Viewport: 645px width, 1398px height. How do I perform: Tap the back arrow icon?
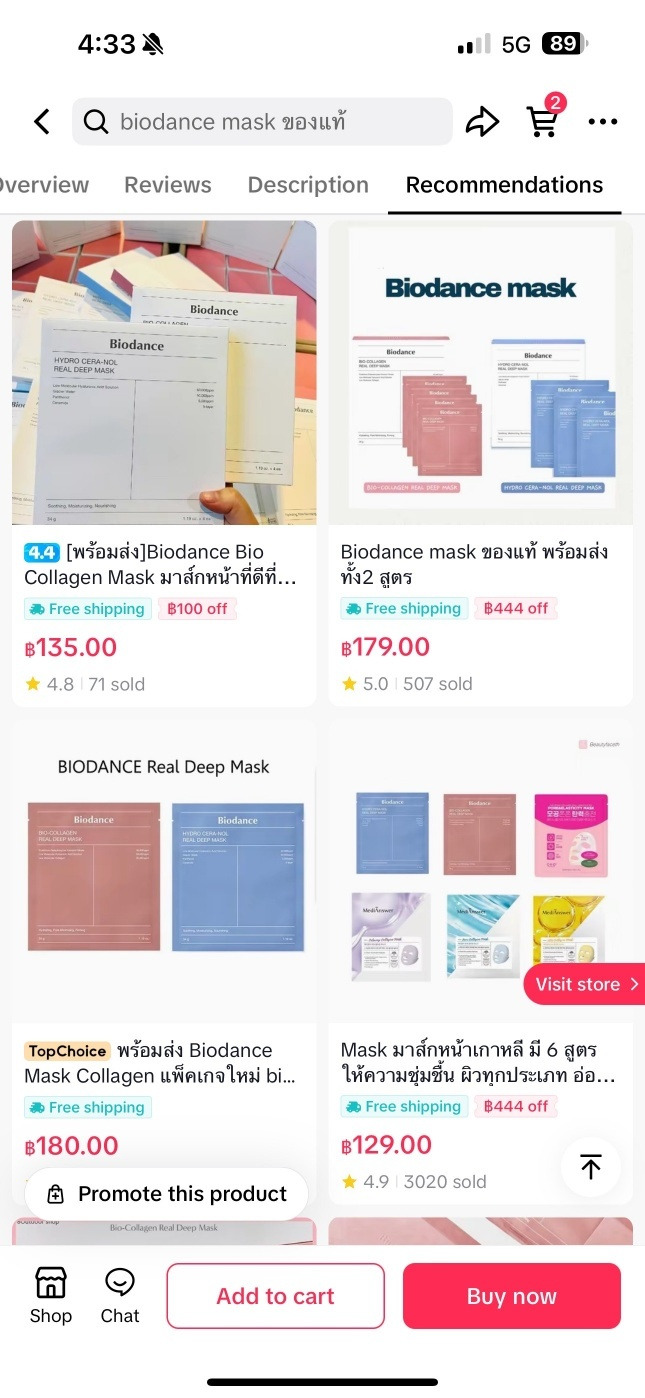click(42, 122)
